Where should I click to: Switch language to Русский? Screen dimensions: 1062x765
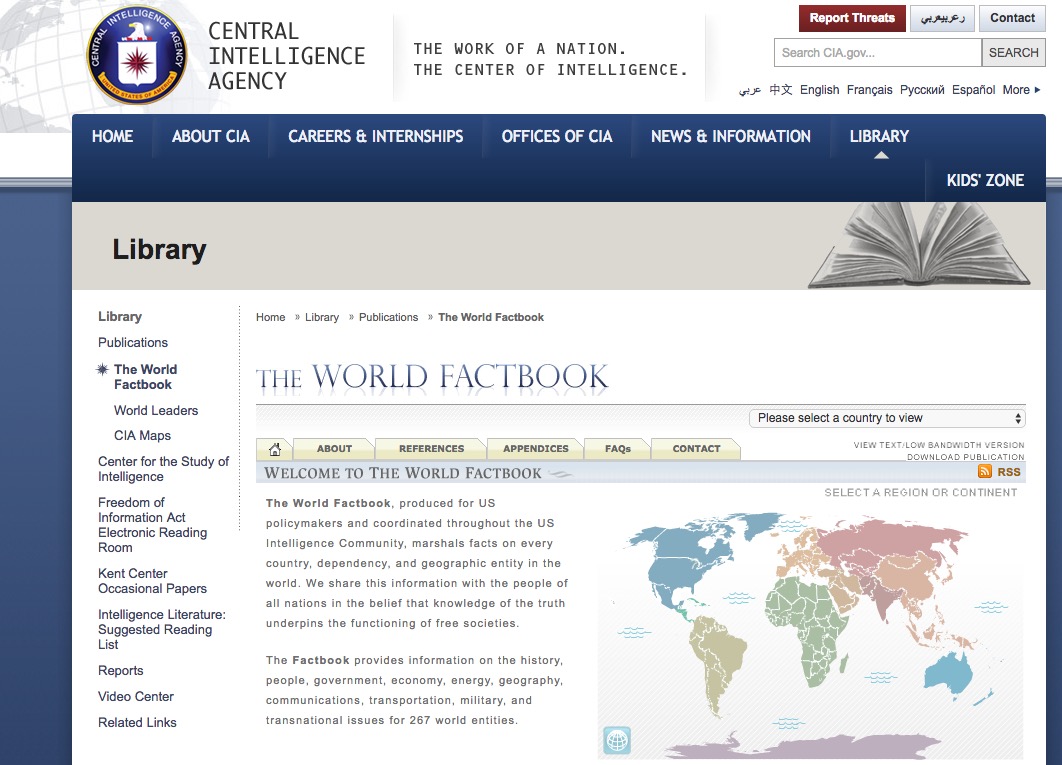tap(922, 89)
